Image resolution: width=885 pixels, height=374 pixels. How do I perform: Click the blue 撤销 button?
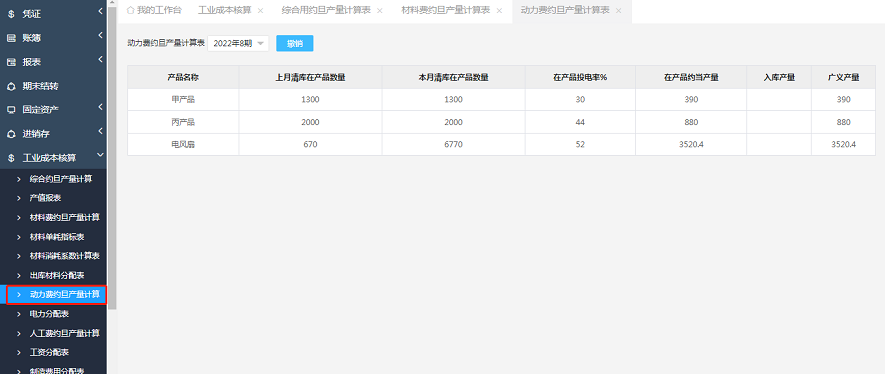click(295, 43)
